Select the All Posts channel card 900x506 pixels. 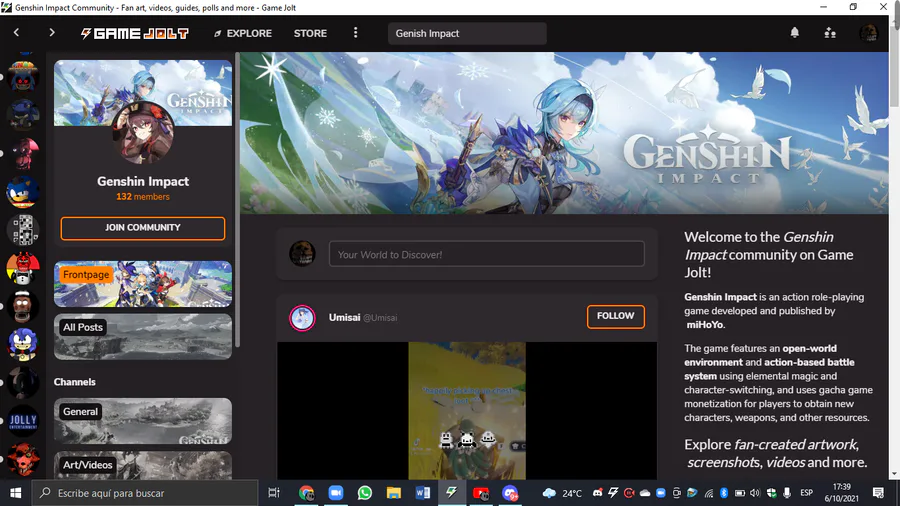click(x=143, y=336)
